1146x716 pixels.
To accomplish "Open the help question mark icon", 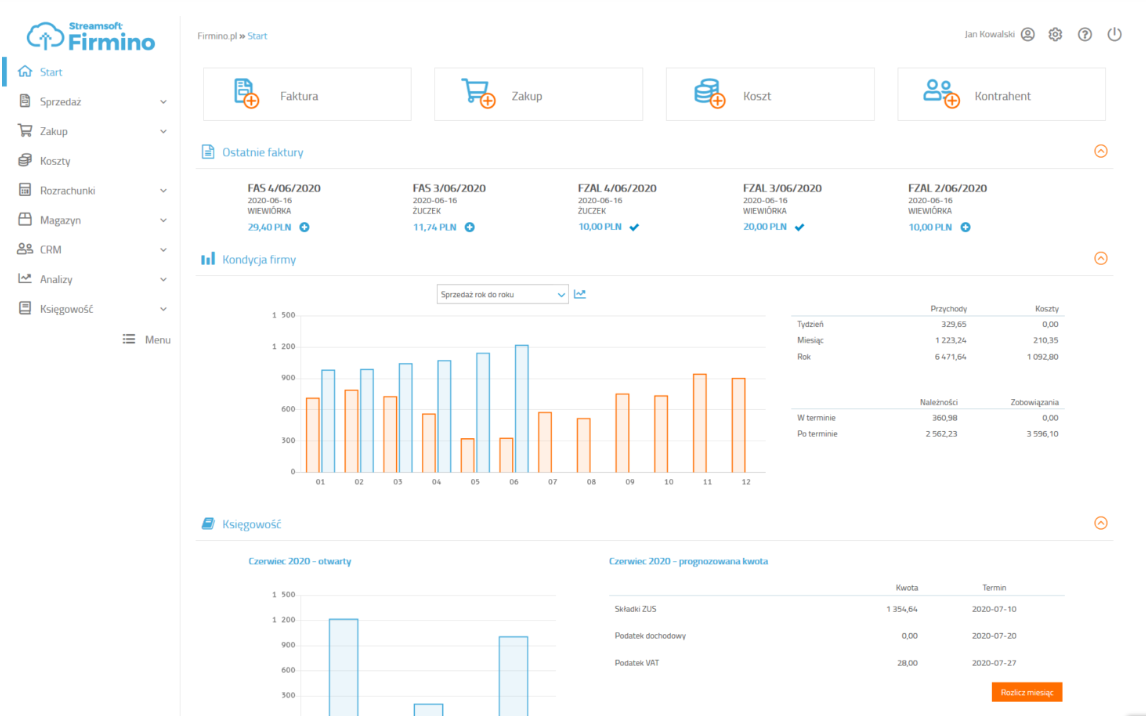I will pyautogui.click(x=1085, y=34).
